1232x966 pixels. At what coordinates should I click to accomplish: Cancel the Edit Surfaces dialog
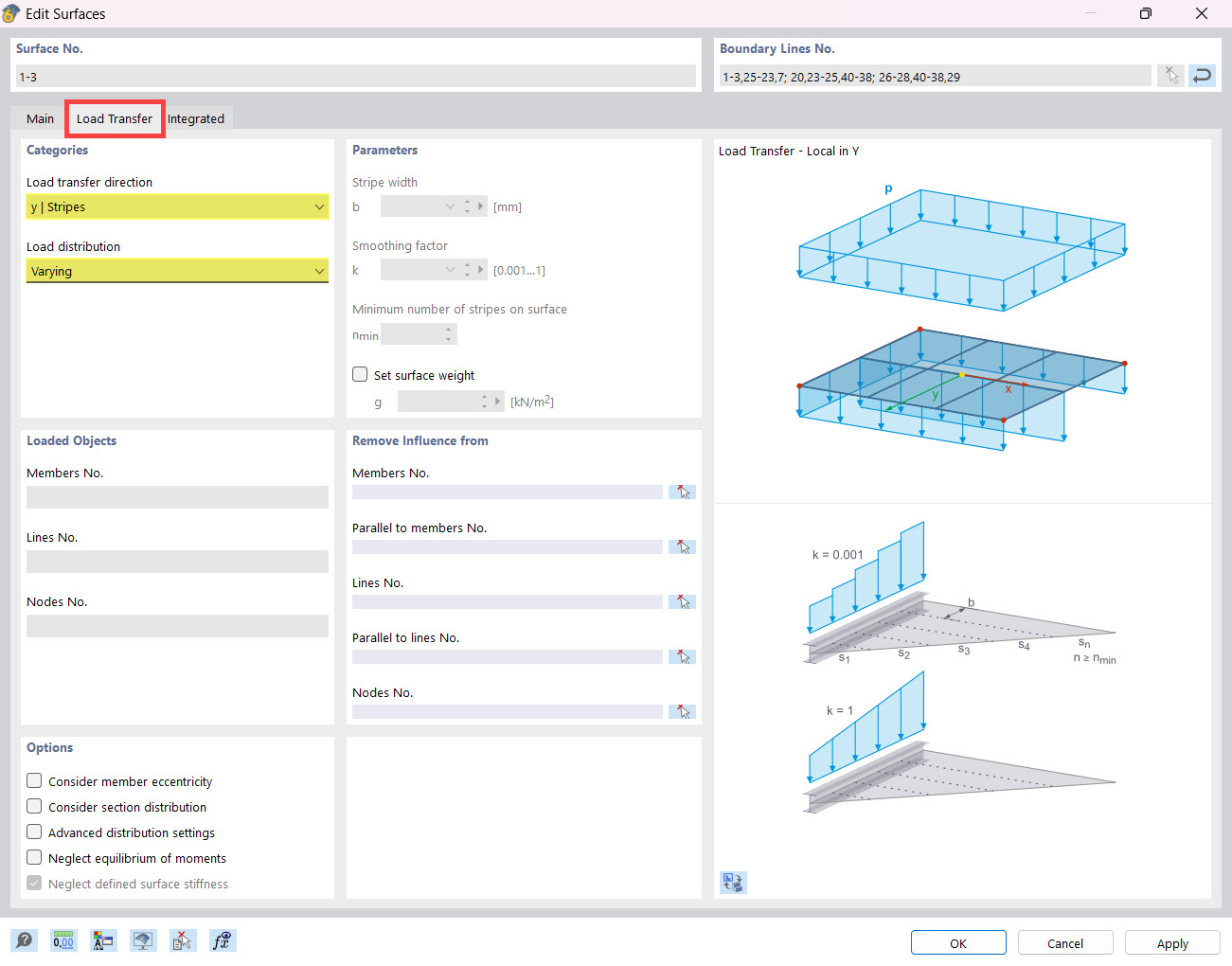coord(1065,942)
